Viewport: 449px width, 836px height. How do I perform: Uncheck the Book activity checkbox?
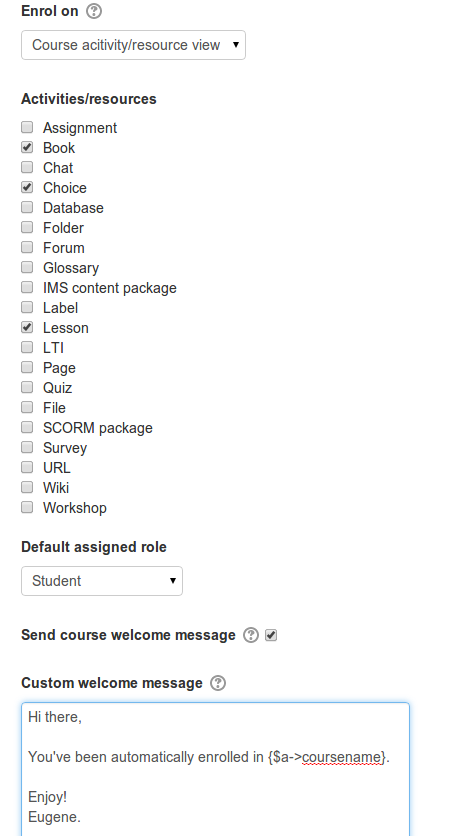[27, 147]
